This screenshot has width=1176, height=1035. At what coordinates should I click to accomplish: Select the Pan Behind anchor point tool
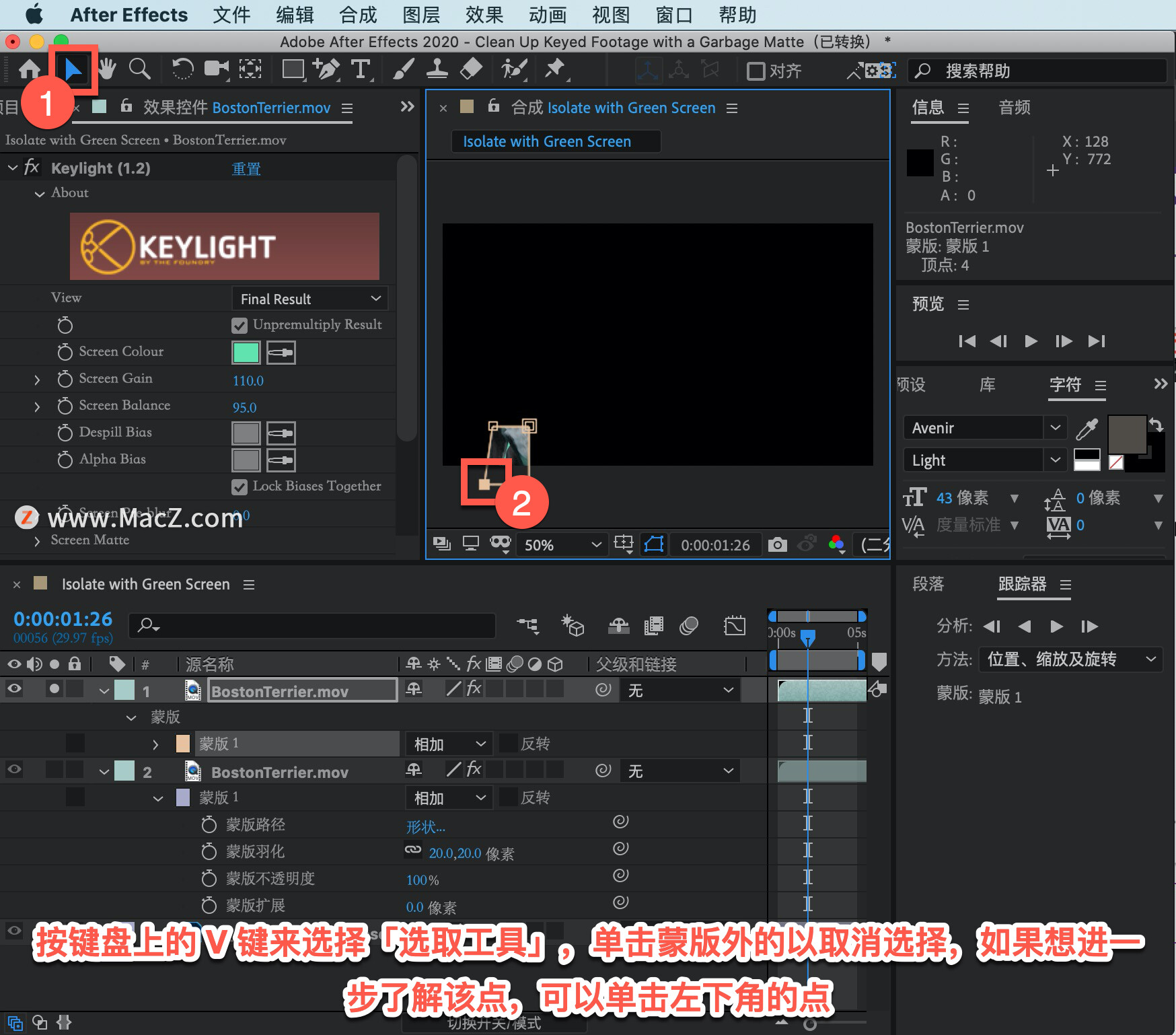(250, 69)
